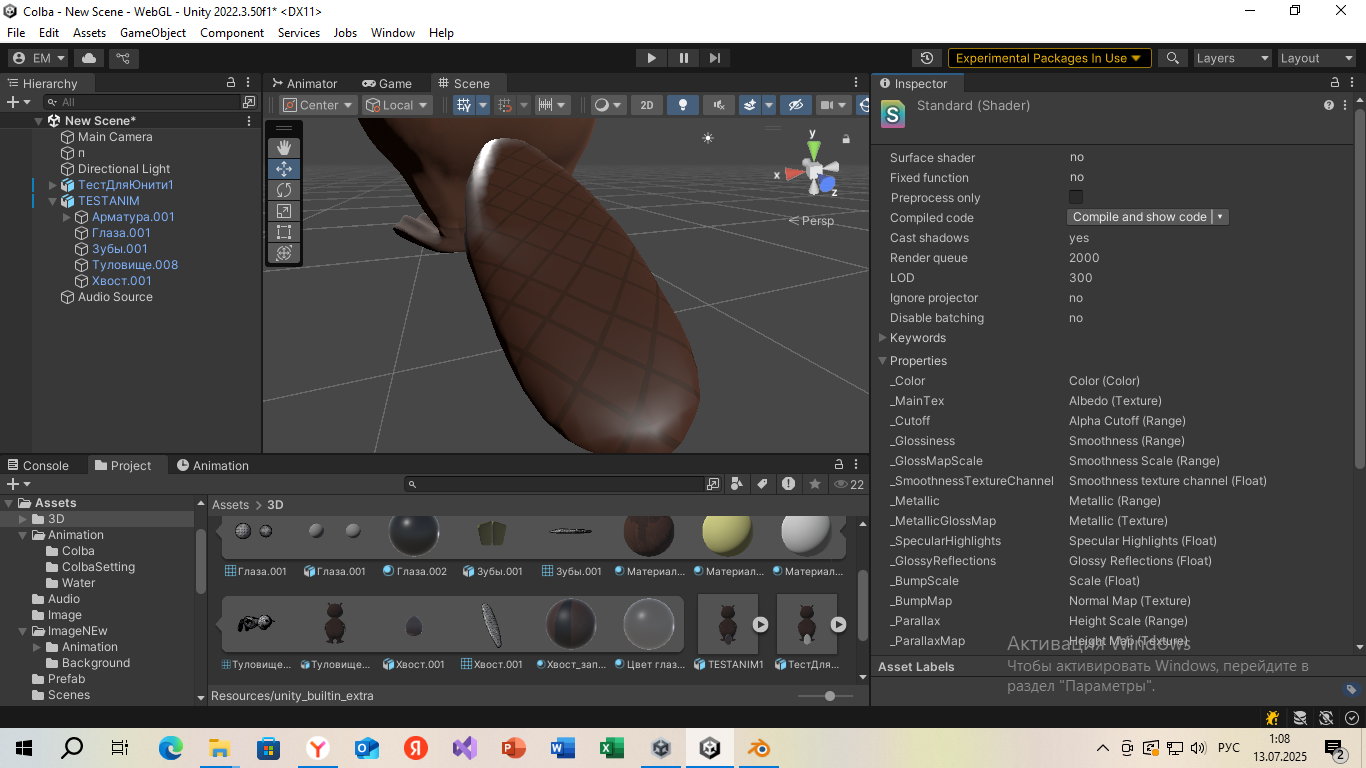Open the Layout dropdown
Image resolution: width=1366 pixels, height=768 pixels.
point(1317,58)
